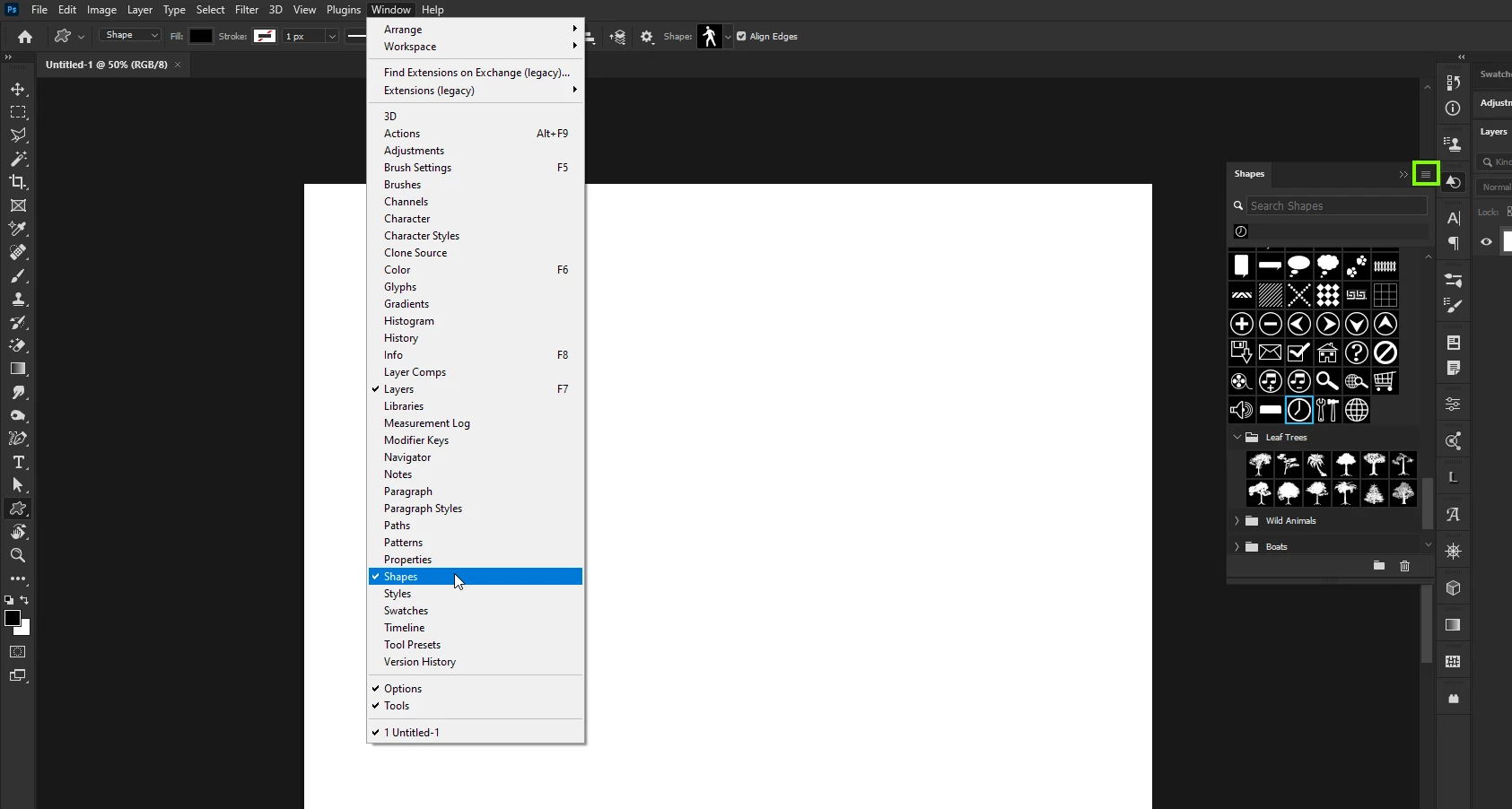Toggle Layers panel in Window menu
Screen dimensions: 1512x809
point(476,389)
